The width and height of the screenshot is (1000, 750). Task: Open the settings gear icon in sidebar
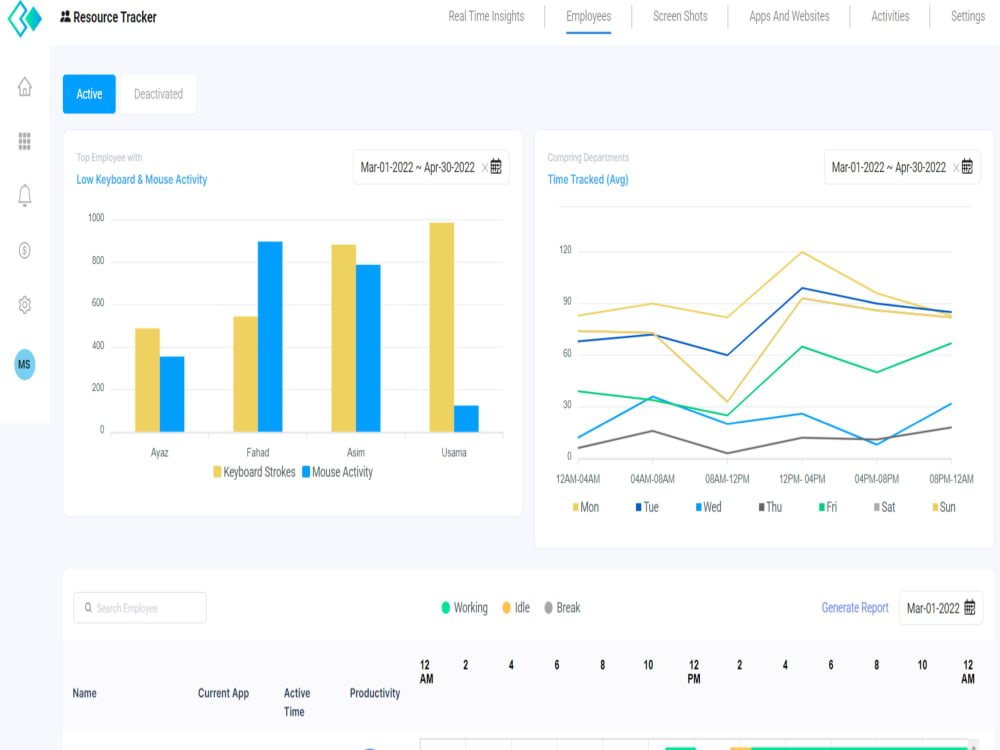pyautogui.click(x=24, y=305)
